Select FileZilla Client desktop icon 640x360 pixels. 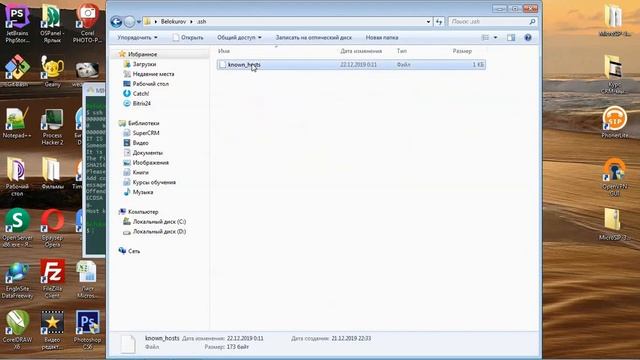click(52, 279)
